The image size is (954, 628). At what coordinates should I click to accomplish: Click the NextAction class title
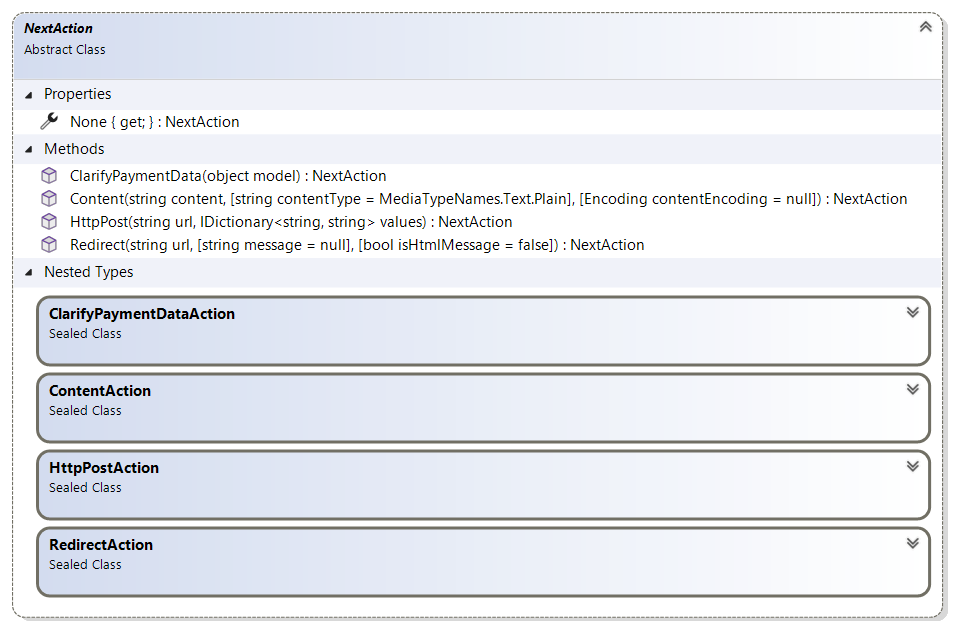coord(58,29)
